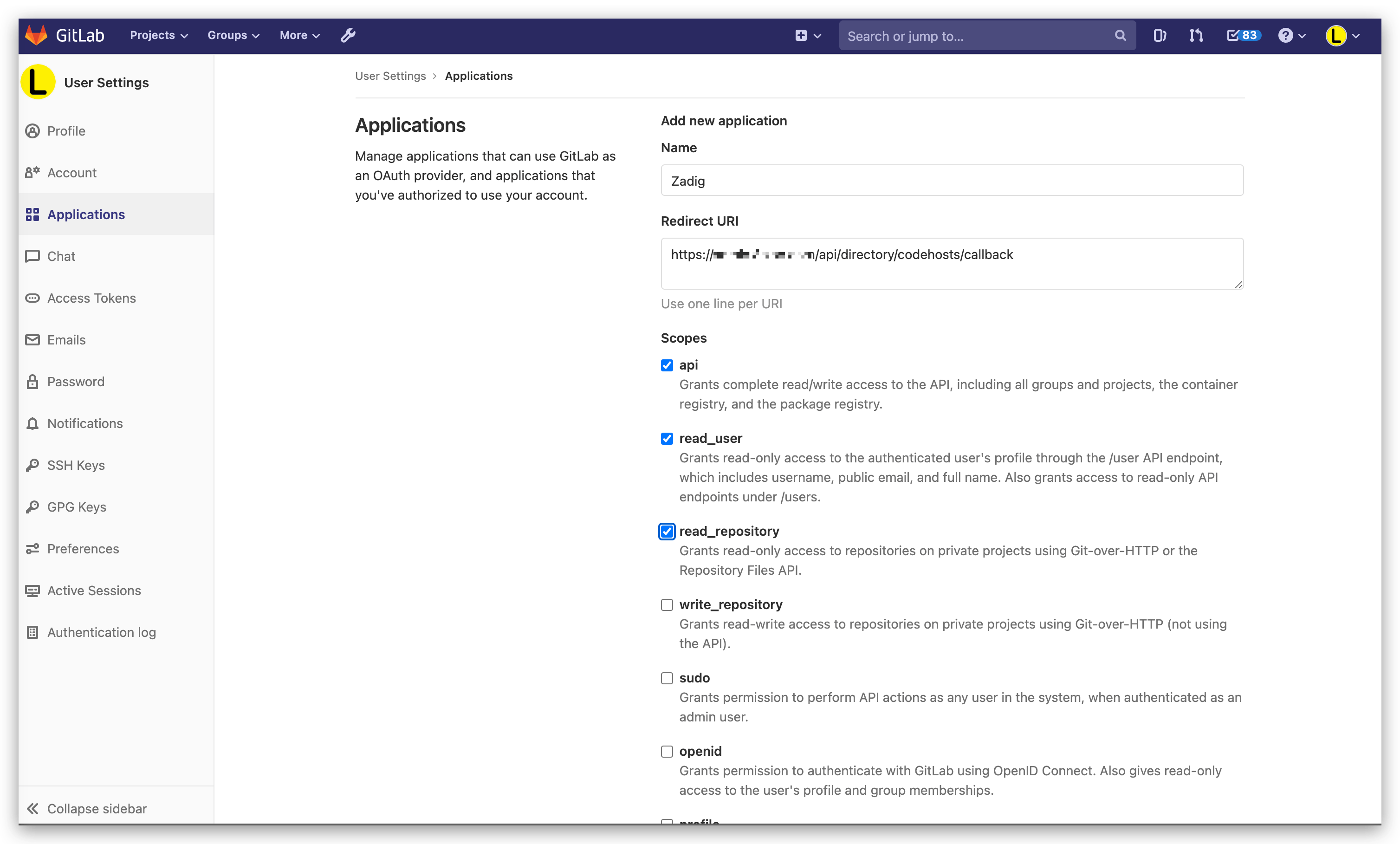
Task: Collapse the sidebar
Action: (x=97, y=808)
